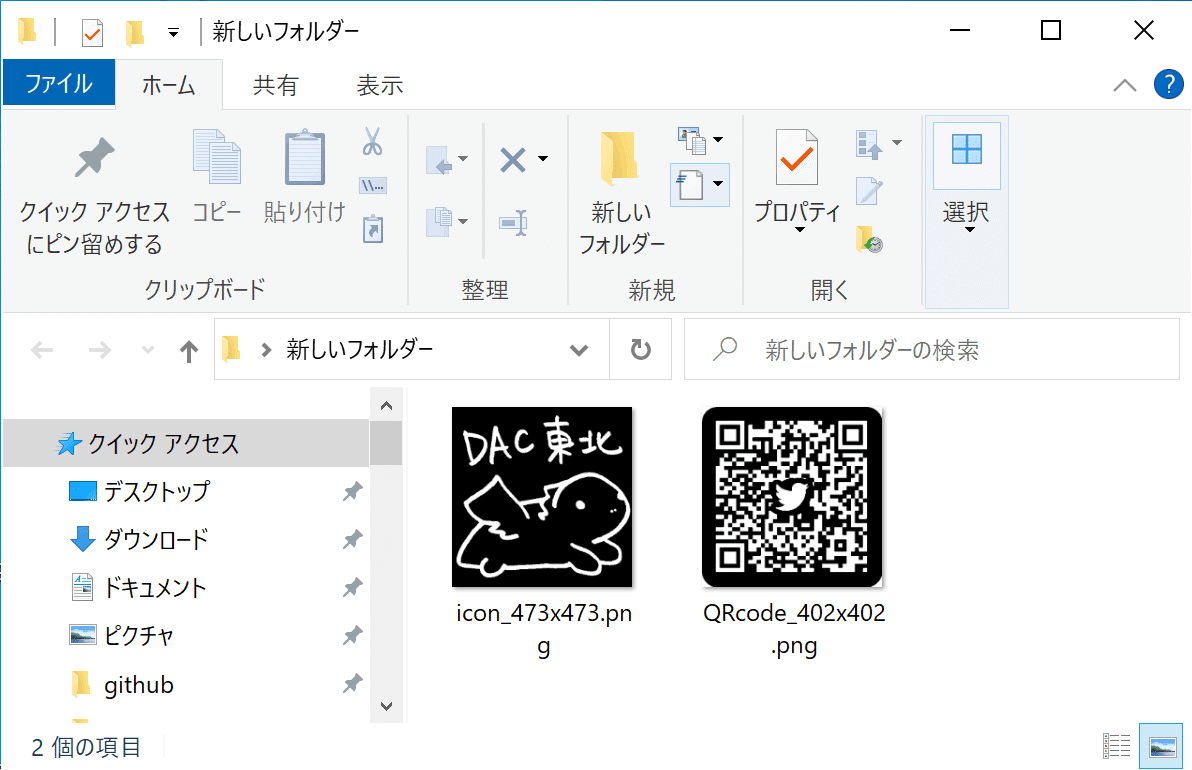Switch to the 共有 tab
The width and height of the screenshot is (1192, 770).
(275, 84)
